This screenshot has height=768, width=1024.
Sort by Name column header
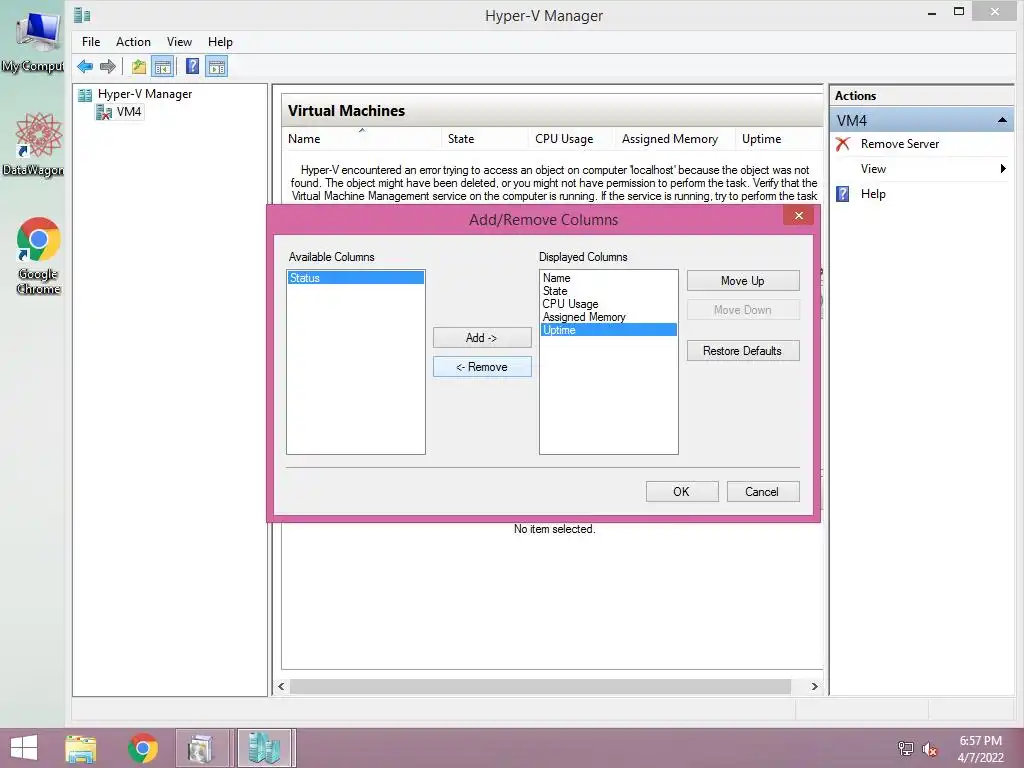point(361,138)
